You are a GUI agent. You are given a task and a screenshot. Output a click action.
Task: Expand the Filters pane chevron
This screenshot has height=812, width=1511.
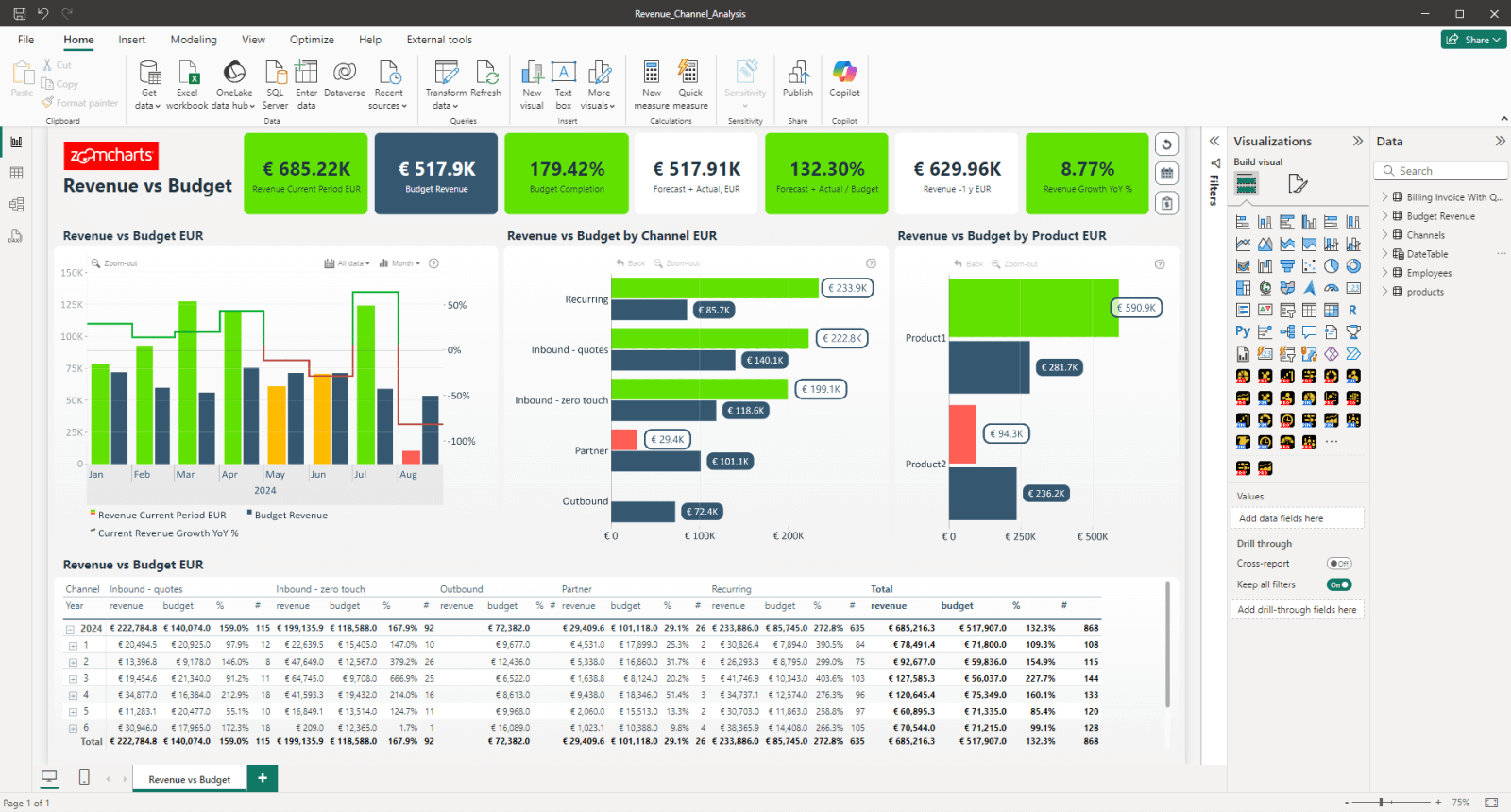[x=1214, y=141]
